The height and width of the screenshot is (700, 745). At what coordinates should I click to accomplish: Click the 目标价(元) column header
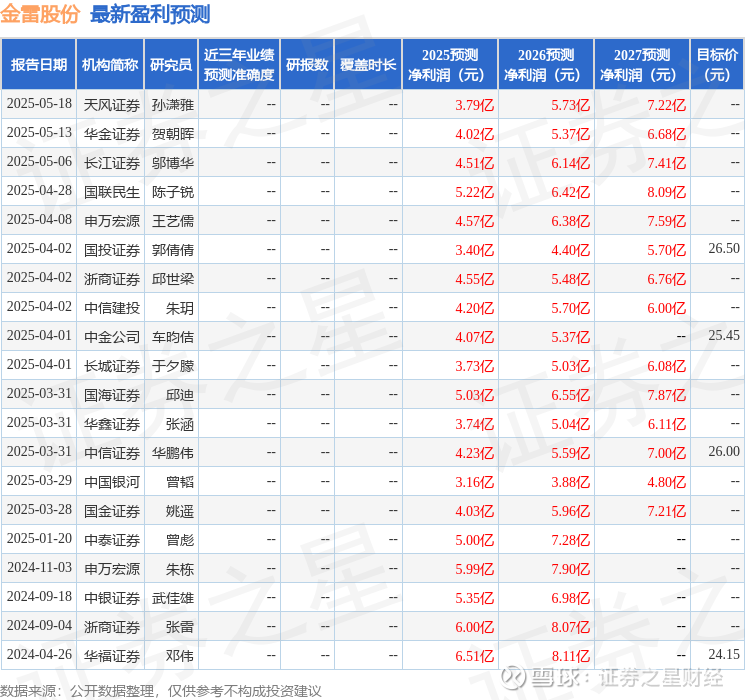coord(717,65)
